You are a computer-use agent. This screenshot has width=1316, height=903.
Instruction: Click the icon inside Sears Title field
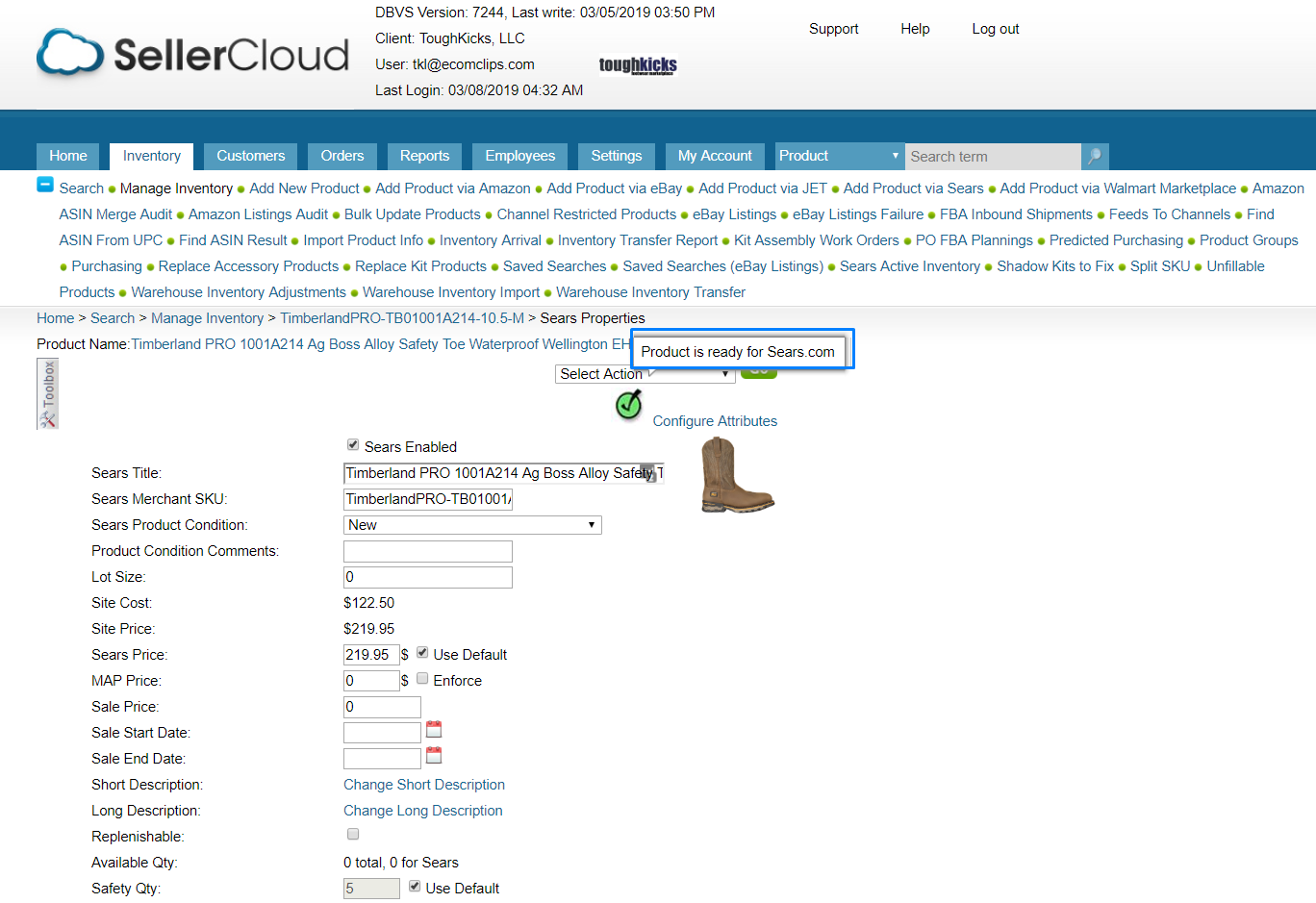coord(648,473)
